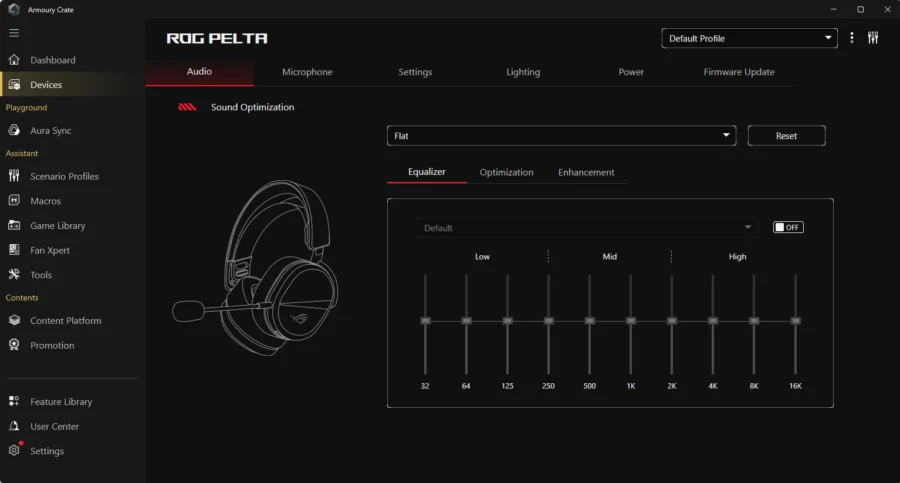900x483 pixels.
Task: Click the User Center bell icon
Action: click(14, 426)
